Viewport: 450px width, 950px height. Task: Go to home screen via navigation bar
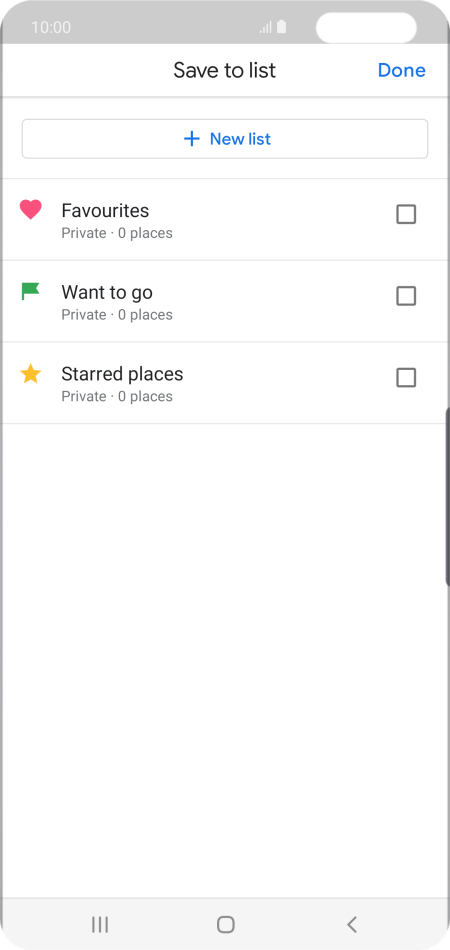click(x=225, y=924)
